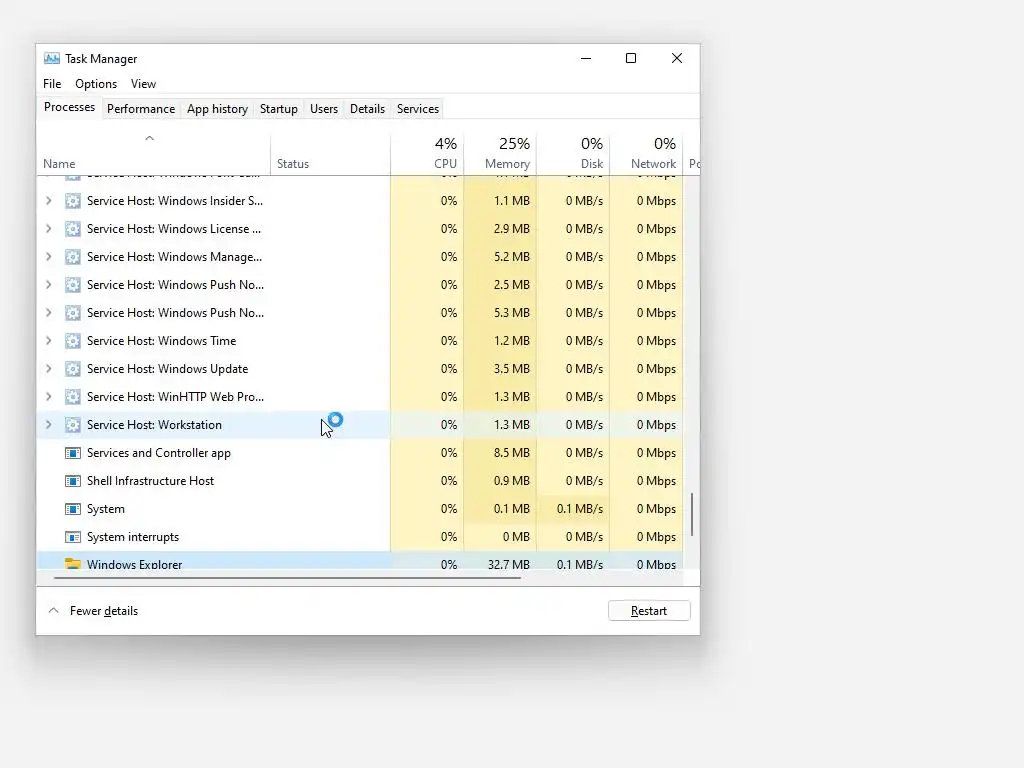Expand Service Host: Workstation

[x=48, y=425]
